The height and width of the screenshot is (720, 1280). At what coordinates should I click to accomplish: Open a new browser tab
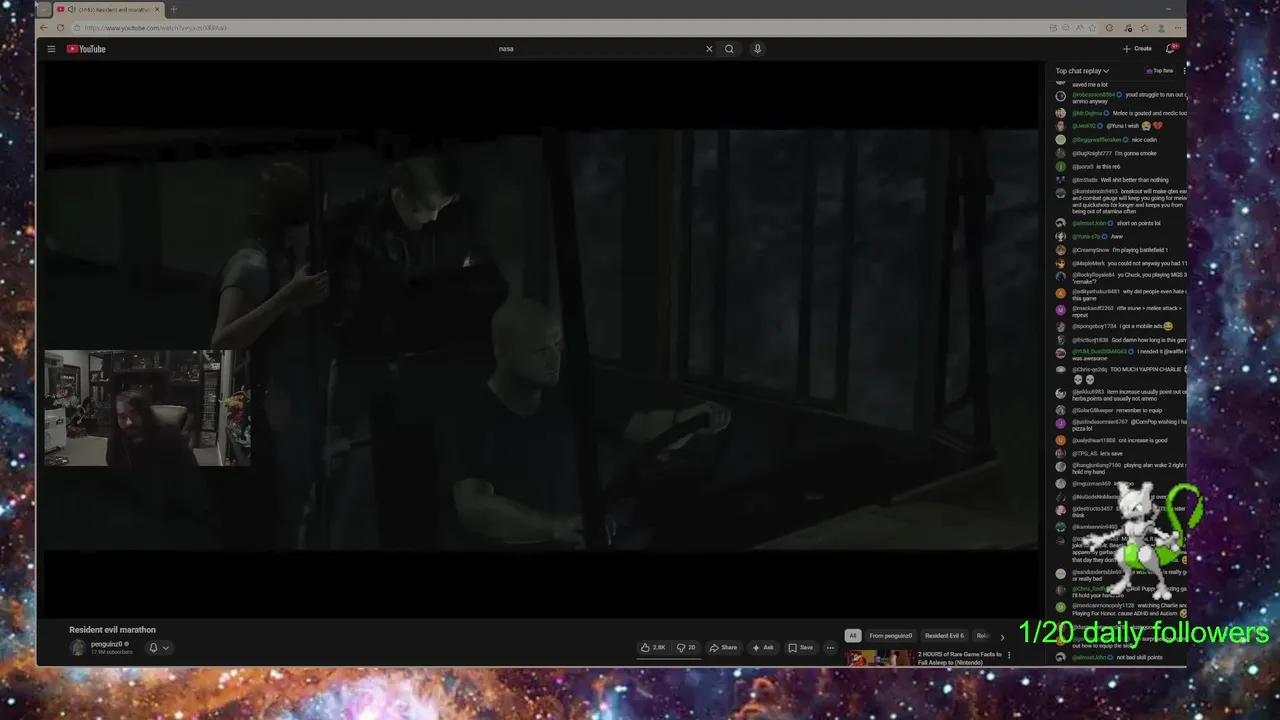pyautogui.click(x=173, y=9)
